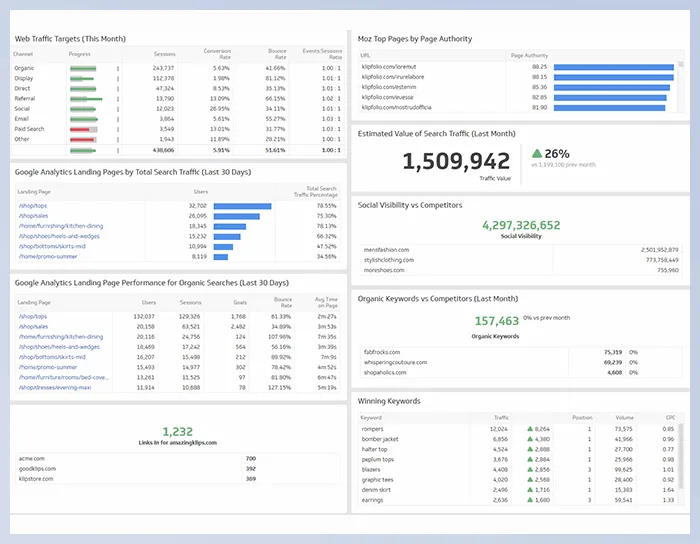Click the green trend arrow in blazers row
Image resolution: width=700 pixels, height=544 pixels.
[x=530, y=470]
